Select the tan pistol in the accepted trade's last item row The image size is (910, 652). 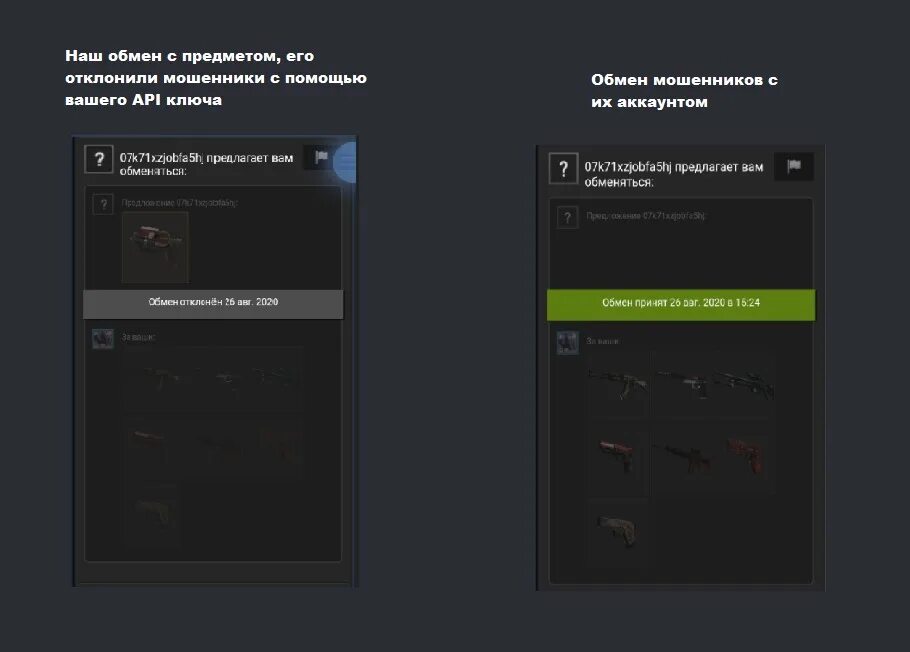pos(618,531)
